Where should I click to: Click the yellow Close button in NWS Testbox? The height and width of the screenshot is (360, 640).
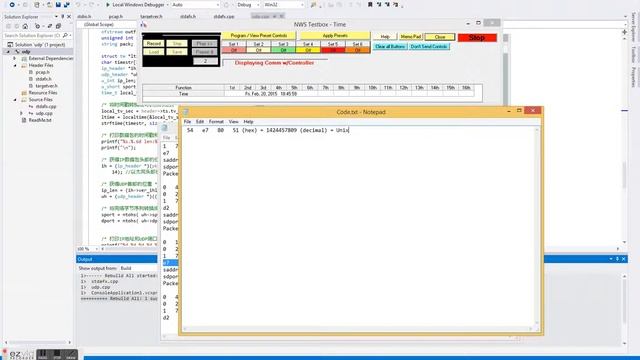click(x=440, y=37)
